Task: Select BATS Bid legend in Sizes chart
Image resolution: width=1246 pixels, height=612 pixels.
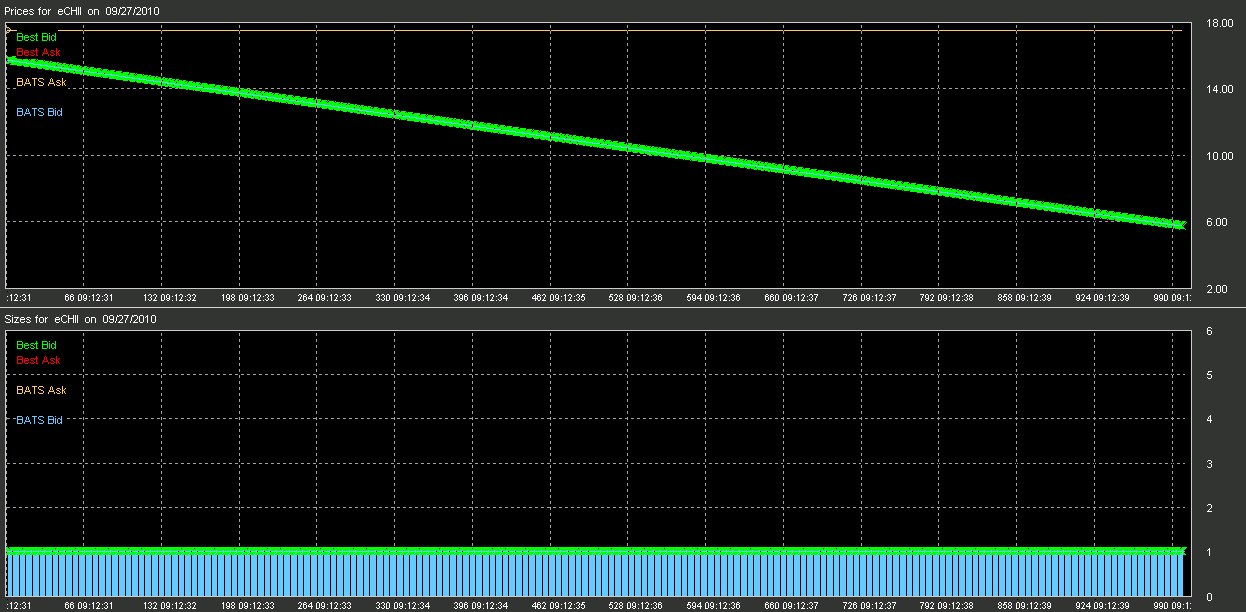Action: (x=39, y=420)
